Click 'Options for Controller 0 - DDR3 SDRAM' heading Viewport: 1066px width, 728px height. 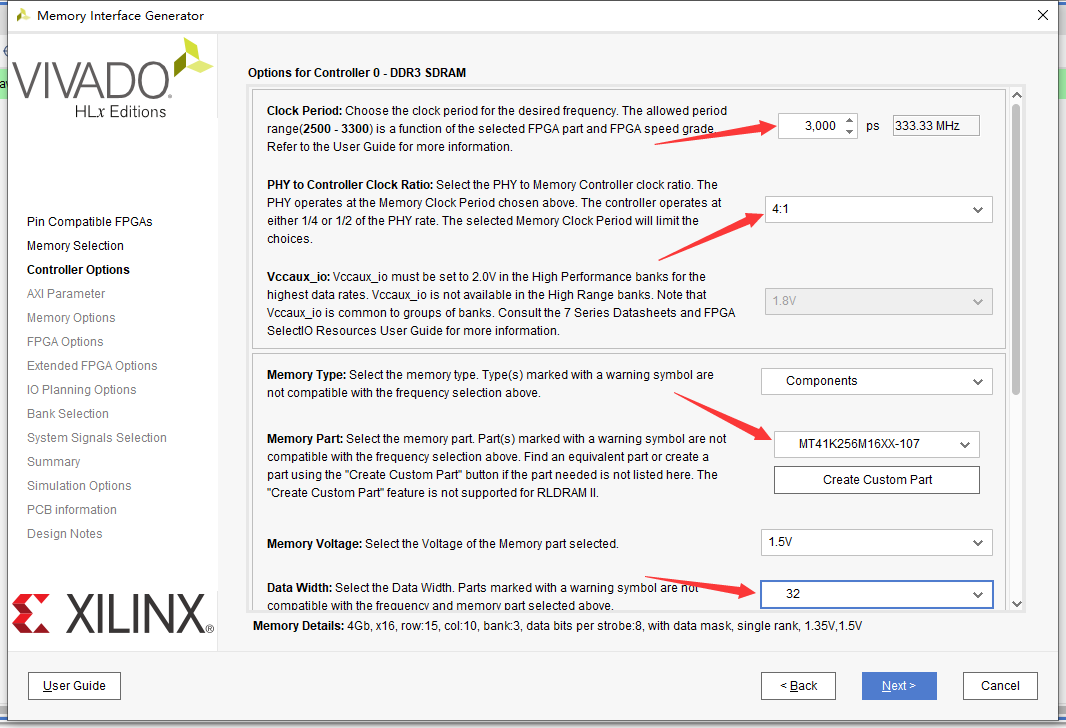pos(357,73)
